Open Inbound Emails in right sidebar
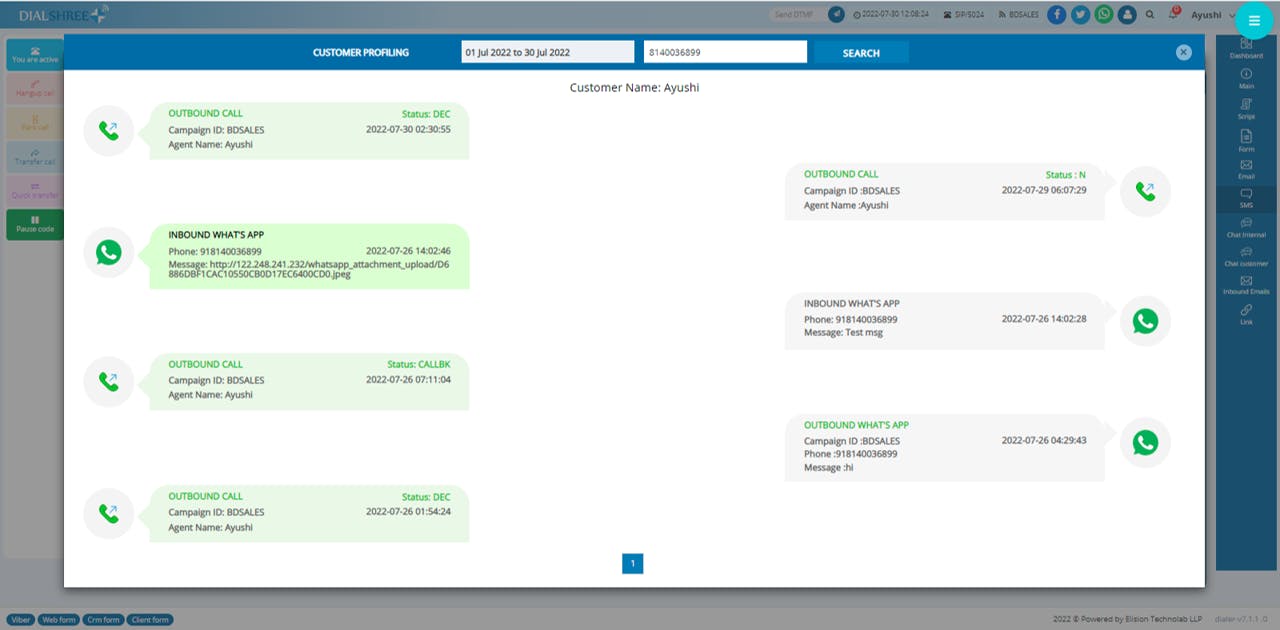The image size is (1280, 630). (x=1246, y=285)
